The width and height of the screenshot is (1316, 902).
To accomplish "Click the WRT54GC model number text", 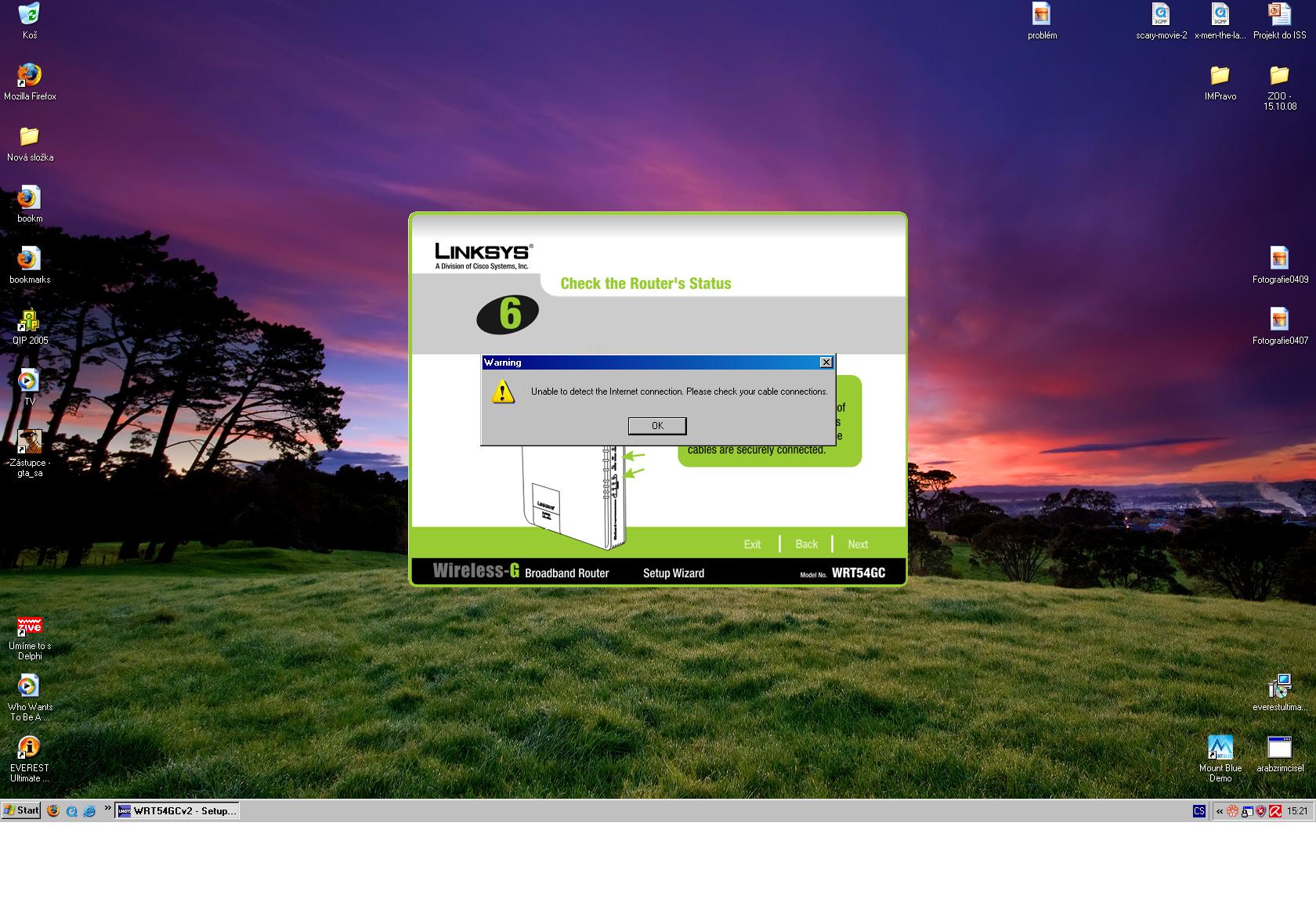I will (859, 572).
